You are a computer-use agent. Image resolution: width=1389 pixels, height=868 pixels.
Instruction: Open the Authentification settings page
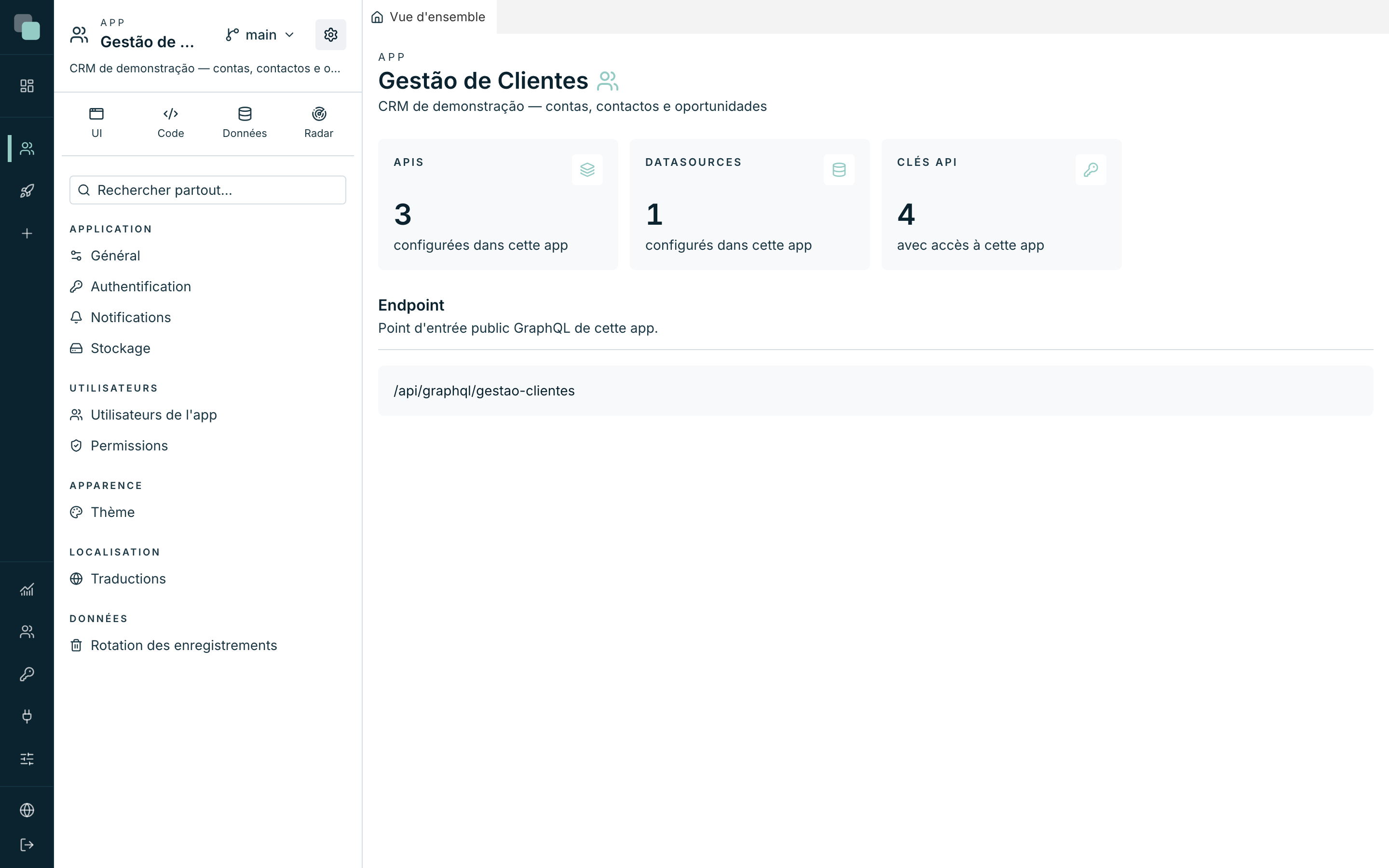tap(208, 286)
